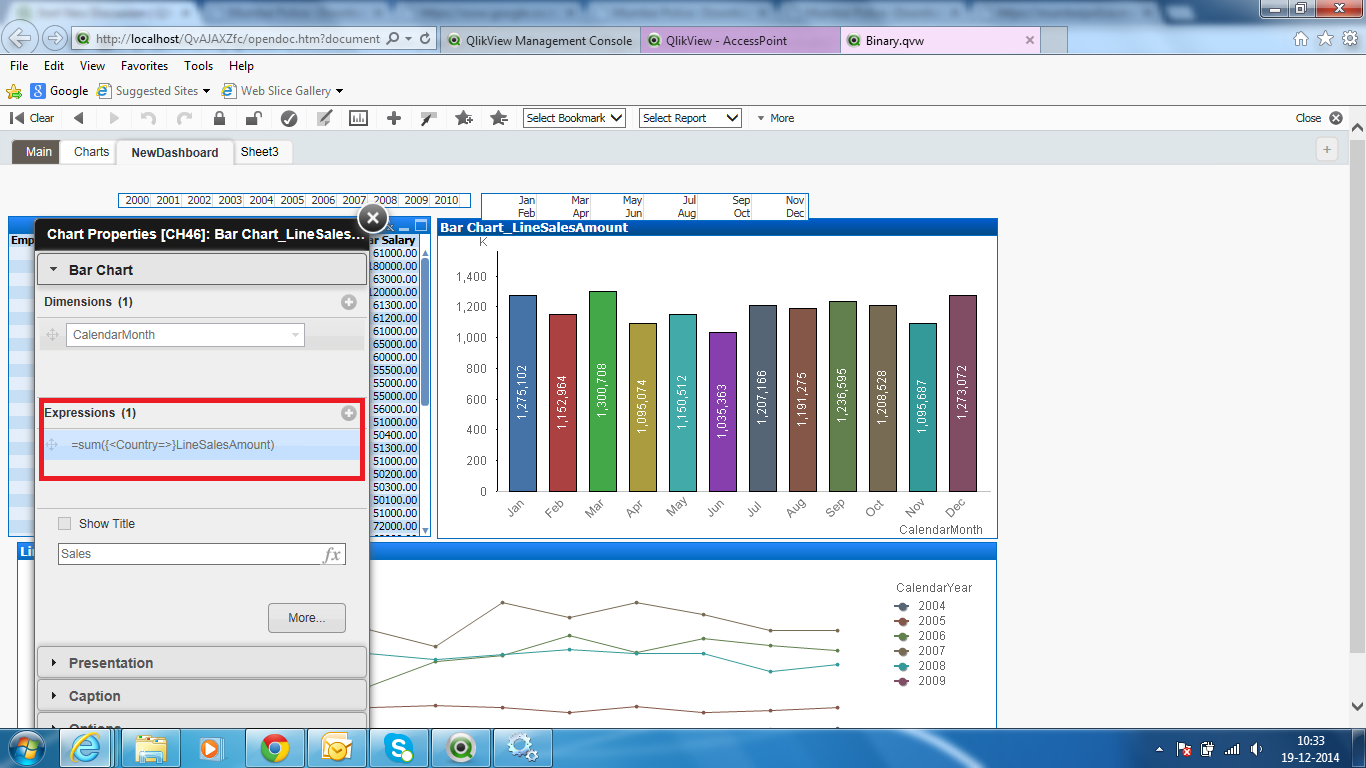Viewport: 1366px width, 768px height.
Task: Select Jan in the month list box
Action: (x=527, y=200)
